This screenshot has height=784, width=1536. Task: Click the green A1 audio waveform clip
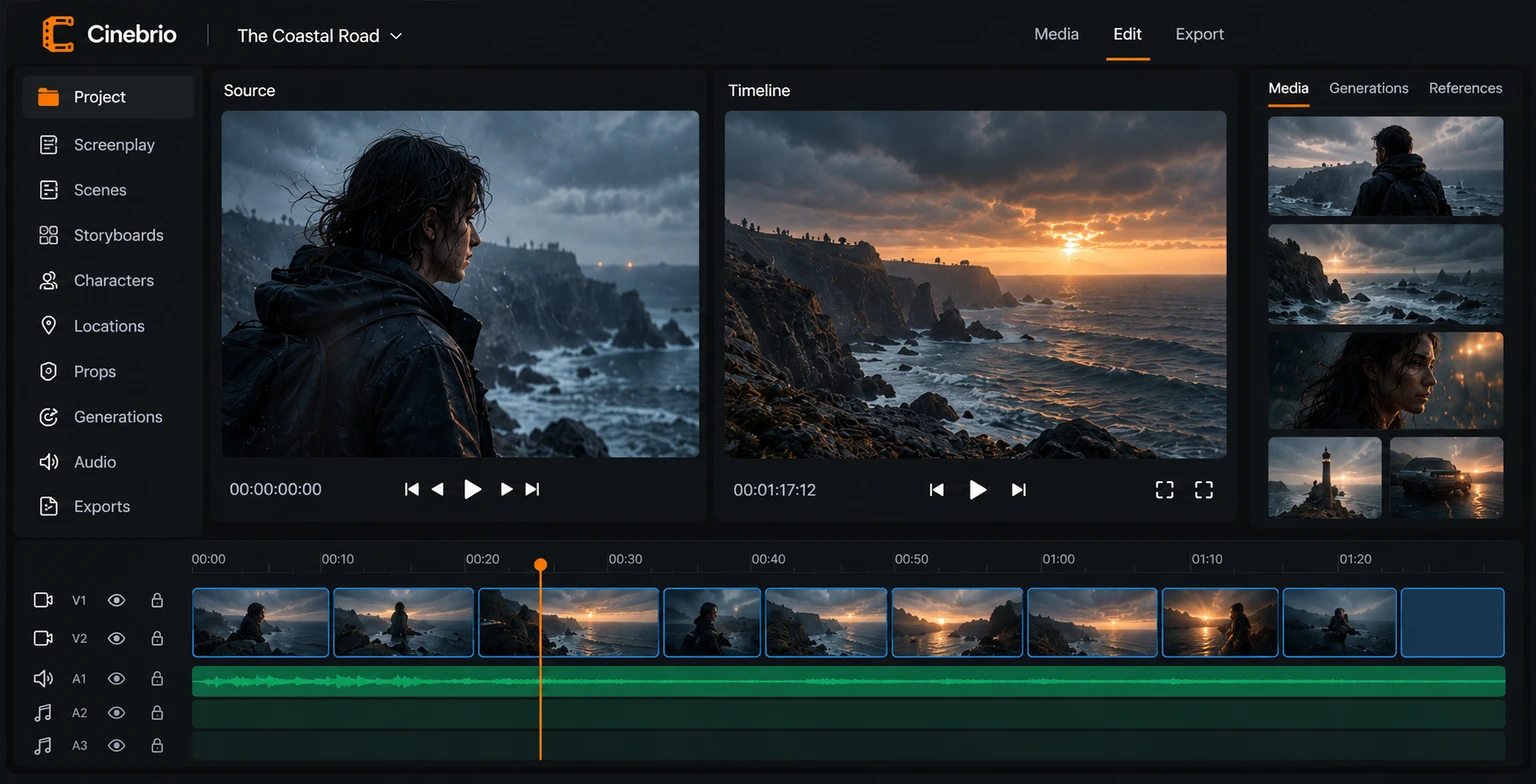click(849, 681)
